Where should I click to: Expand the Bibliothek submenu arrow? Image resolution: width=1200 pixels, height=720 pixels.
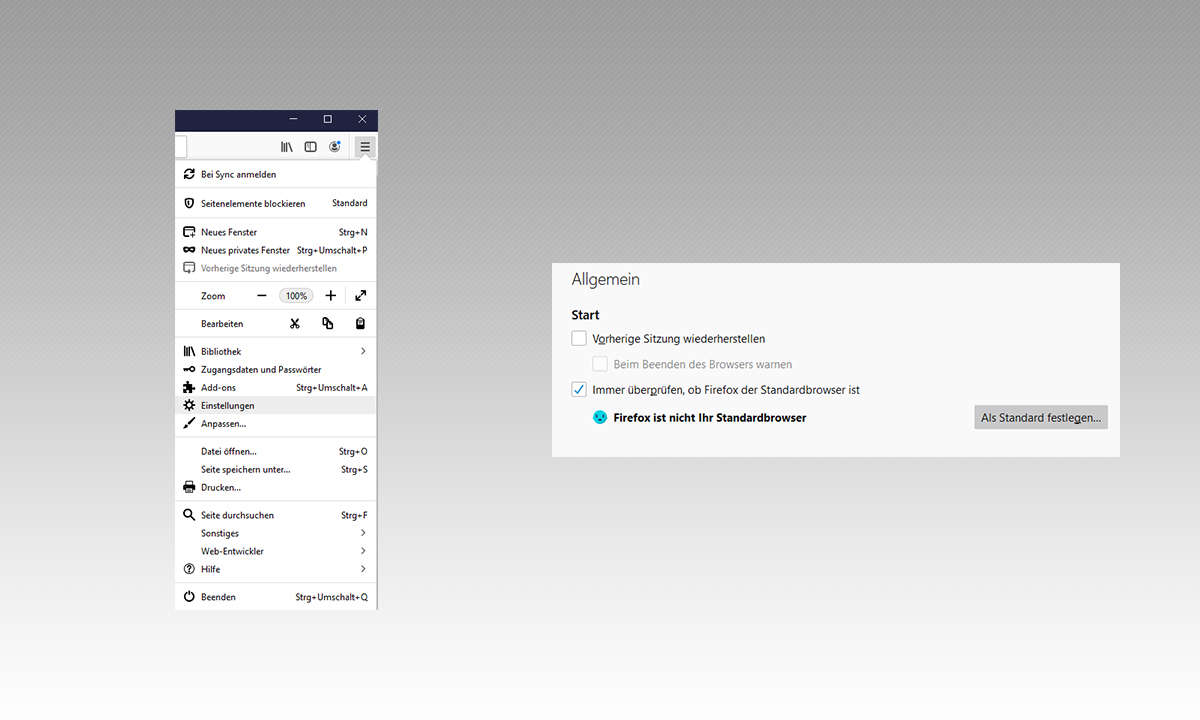[363, 351]
